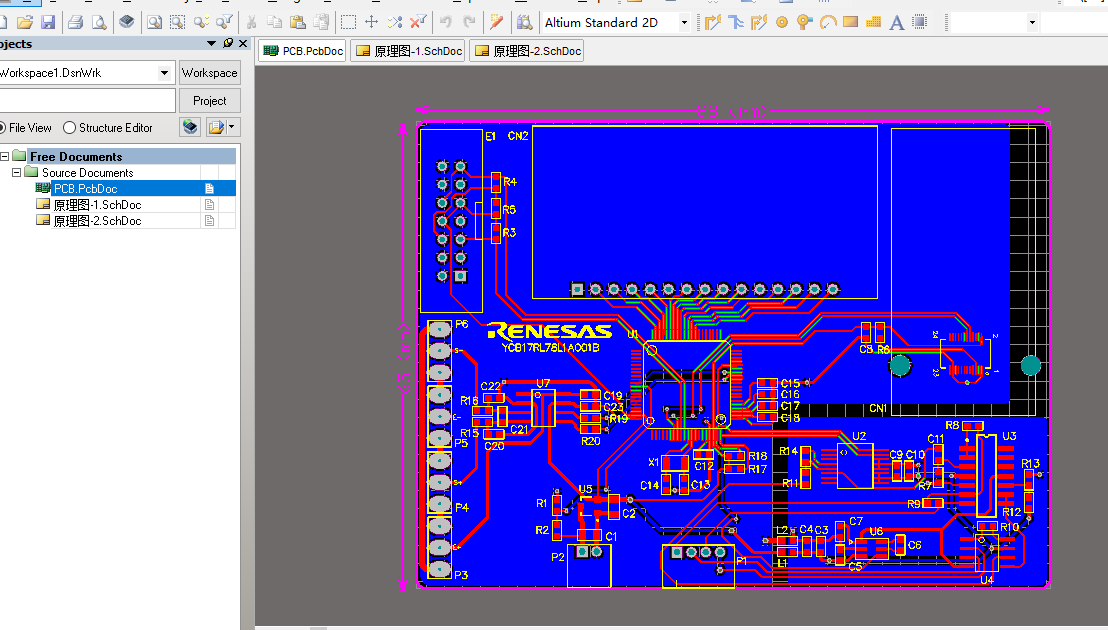Close the Projects panel

[243, 44]
